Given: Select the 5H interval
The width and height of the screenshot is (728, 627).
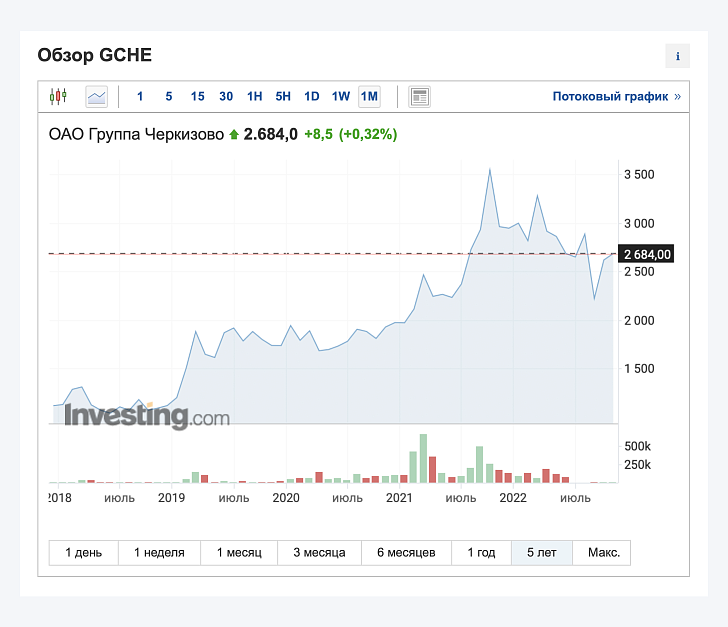Looking at the screenshot, I should [283, 97].
